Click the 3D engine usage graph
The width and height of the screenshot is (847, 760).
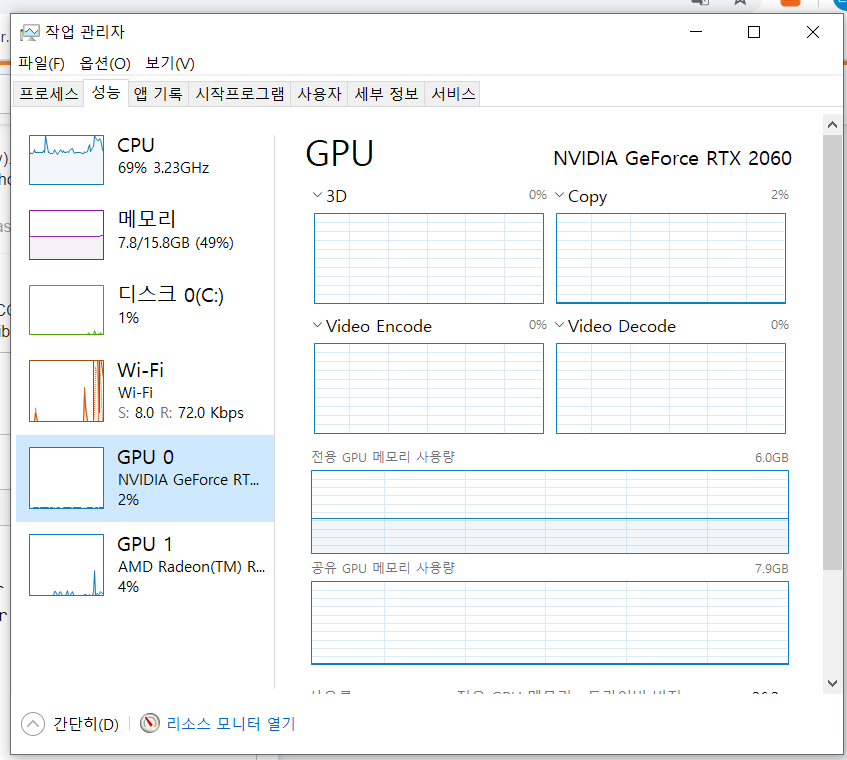(429, 258)
